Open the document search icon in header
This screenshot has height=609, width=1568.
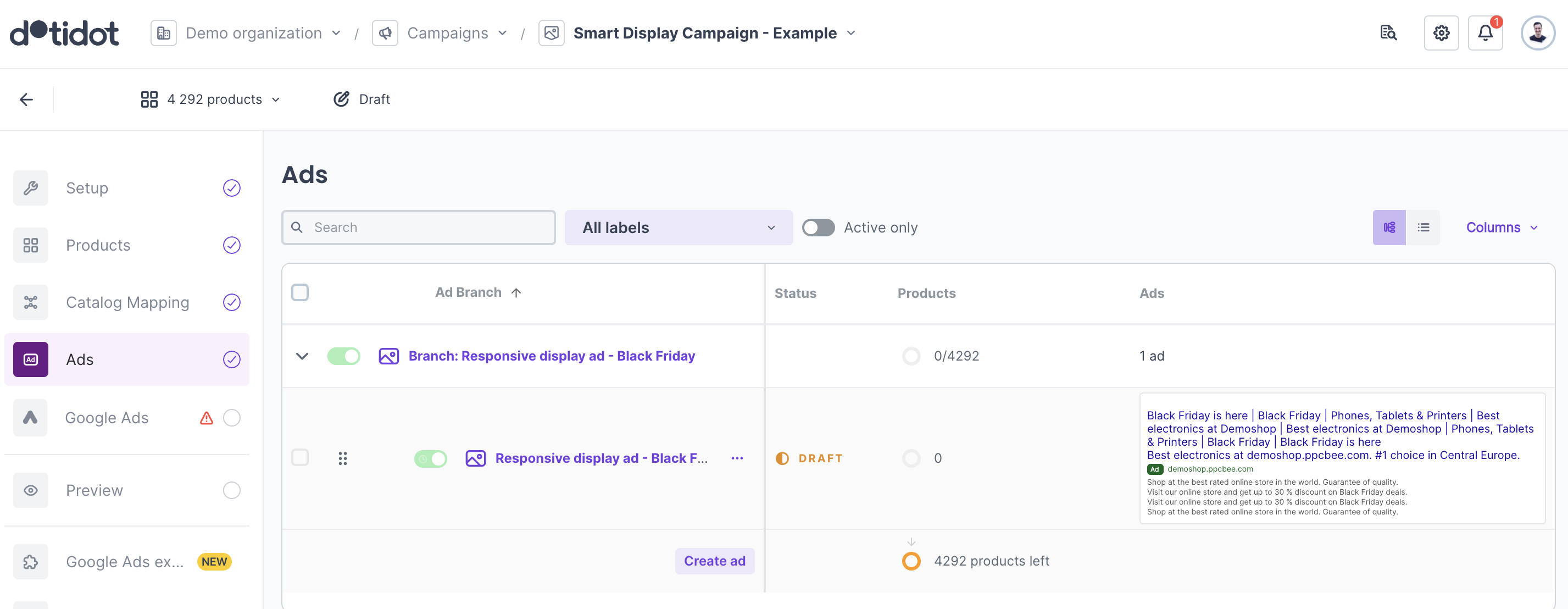1388,33
